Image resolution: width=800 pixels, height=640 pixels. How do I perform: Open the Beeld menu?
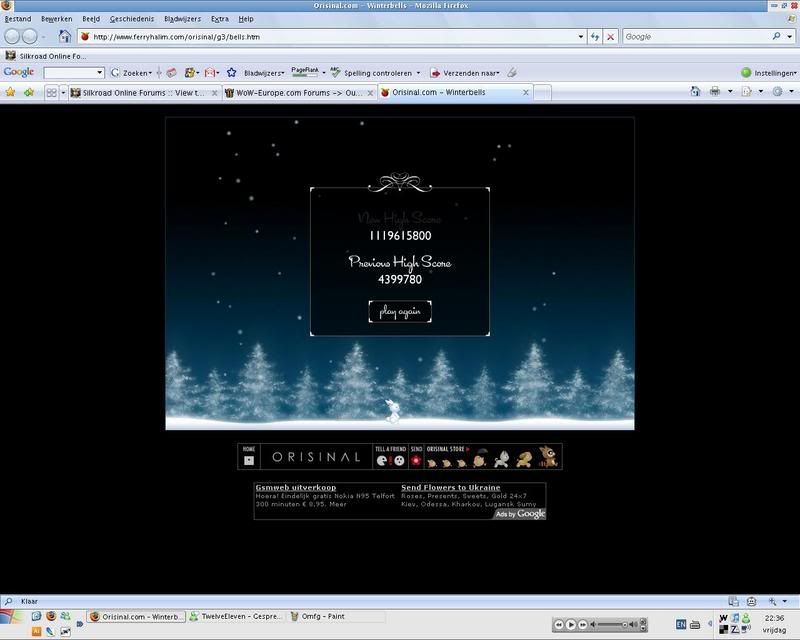[91, 19]
